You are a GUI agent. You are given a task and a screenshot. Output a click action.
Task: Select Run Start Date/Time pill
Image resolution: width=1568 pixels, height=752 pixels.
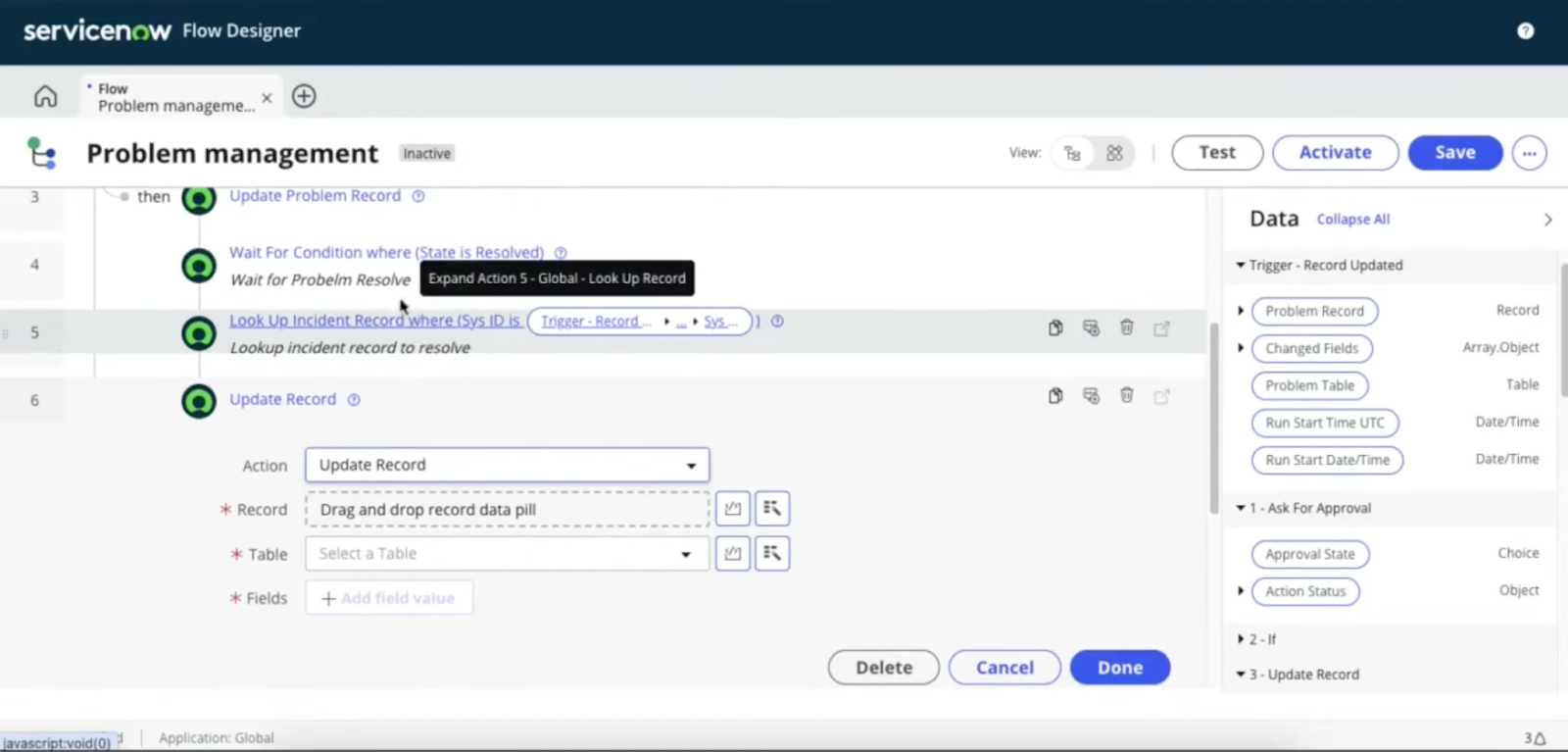(x=1327, y=460)
